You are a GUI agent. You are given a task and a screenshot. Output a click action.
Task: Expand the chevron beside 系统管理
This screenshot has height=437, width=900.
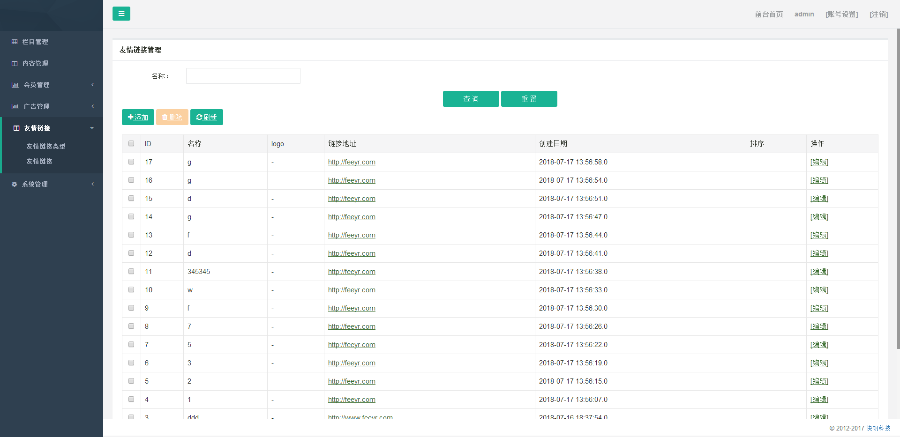tap(92, 184)
